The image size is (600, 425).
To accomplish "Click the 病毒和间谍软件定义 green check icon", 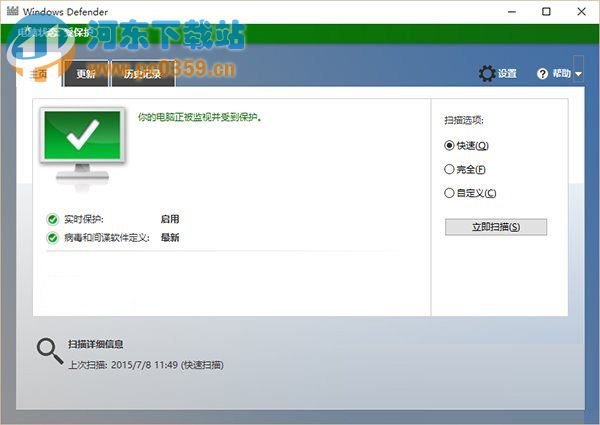I will point(52,238).
